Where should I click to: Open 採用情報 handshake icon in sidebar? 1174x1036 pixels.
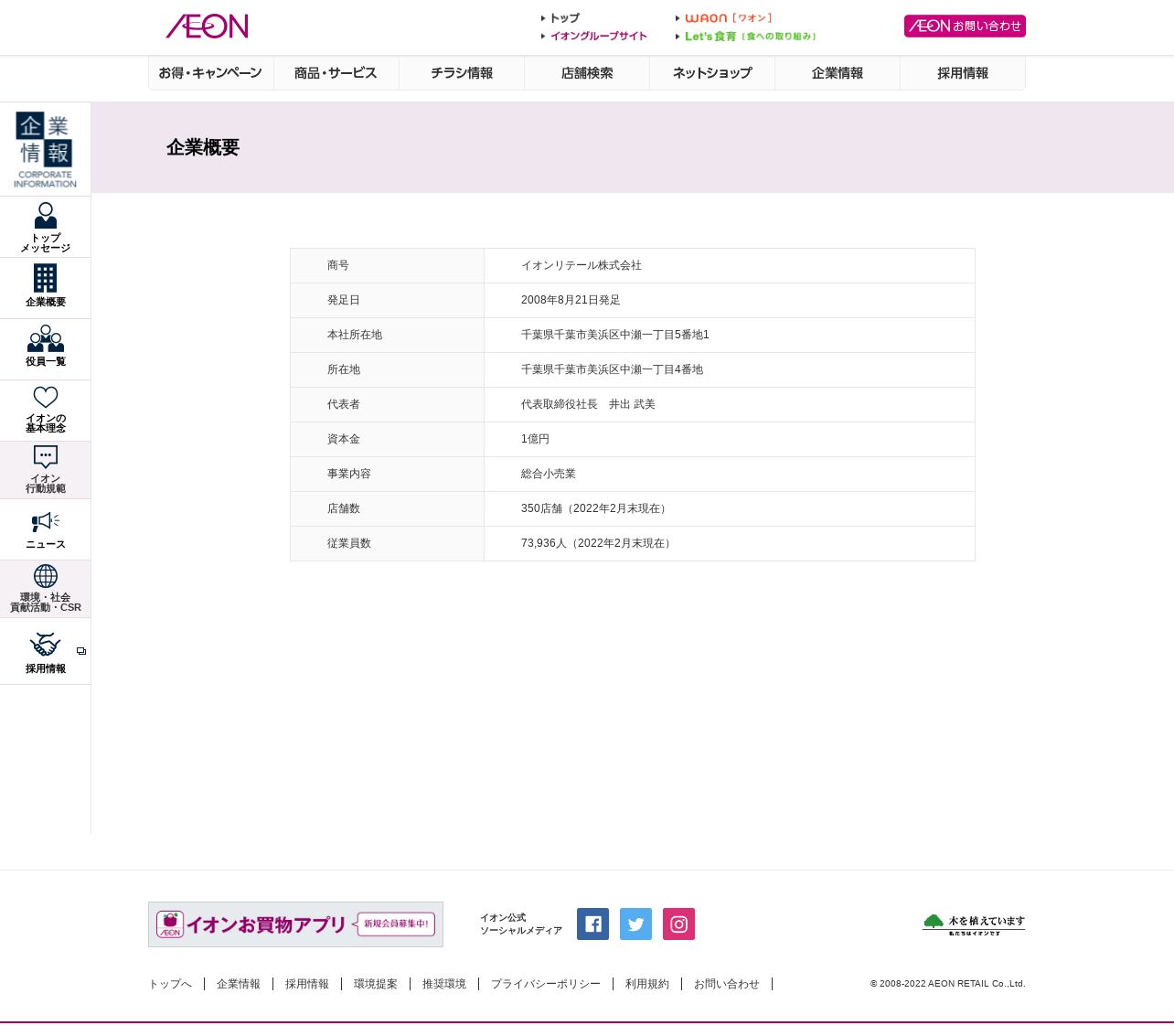pyautogui.click(x=46, y=645)
